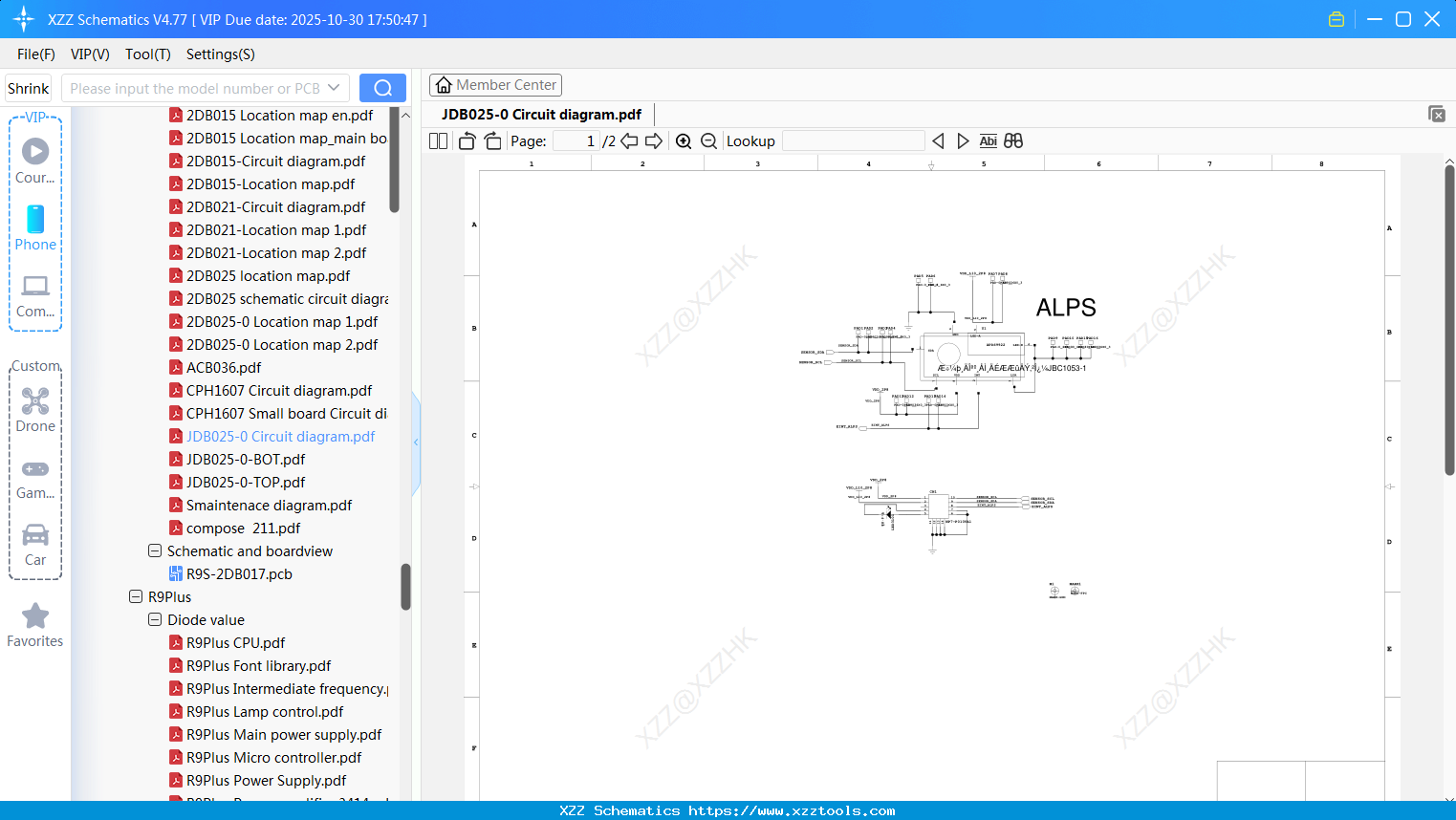
Task: Open the VIP(V) menu
Action: click(x=90, y=54)
